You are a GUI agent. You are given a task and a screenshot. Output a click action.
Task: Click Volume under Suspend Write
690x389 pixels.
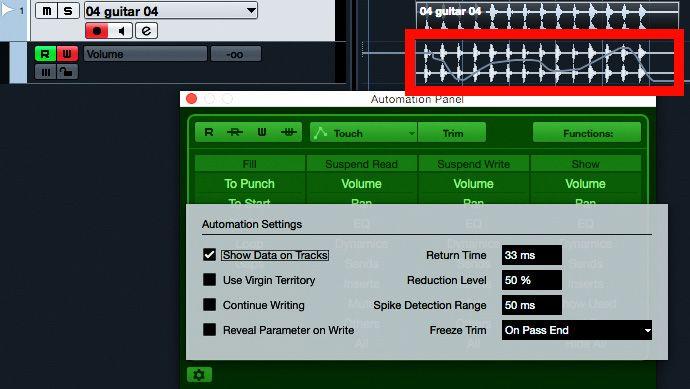coord(473,183)
